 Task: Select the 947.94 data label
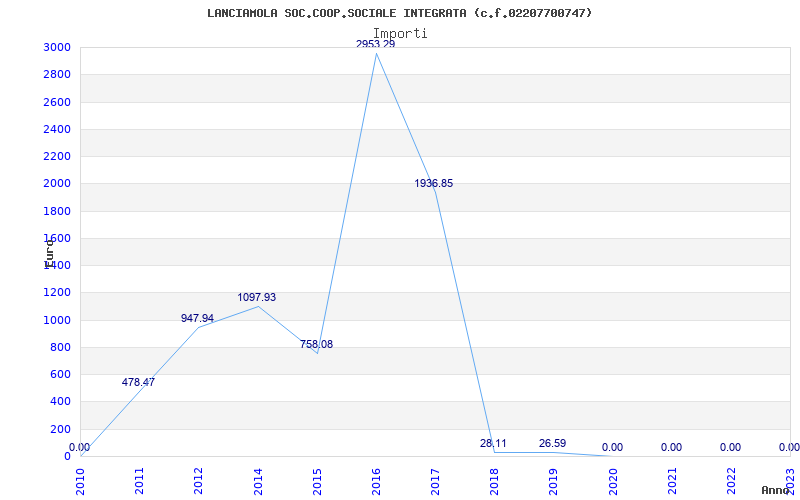197,318
